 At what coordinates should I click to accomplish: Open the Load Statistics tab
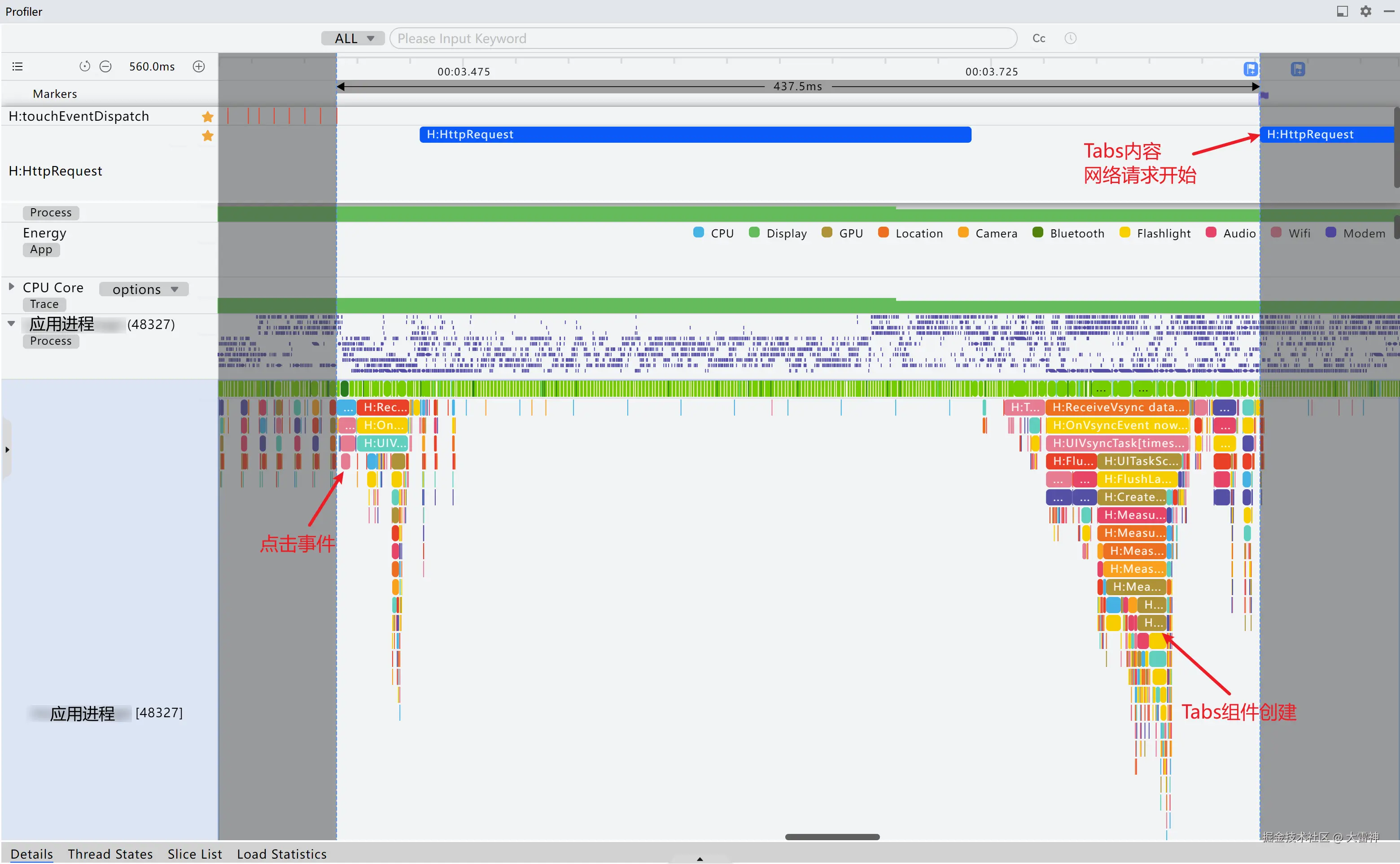tap(282, 854)
